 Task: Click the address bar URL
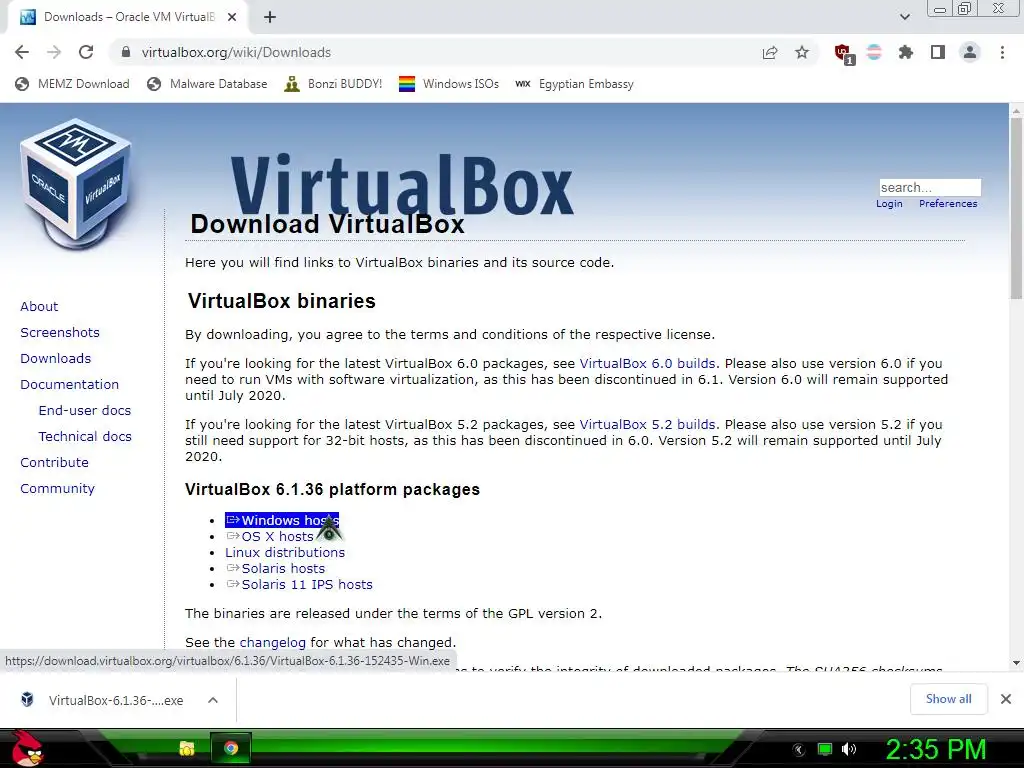click(x=236, y=52)
